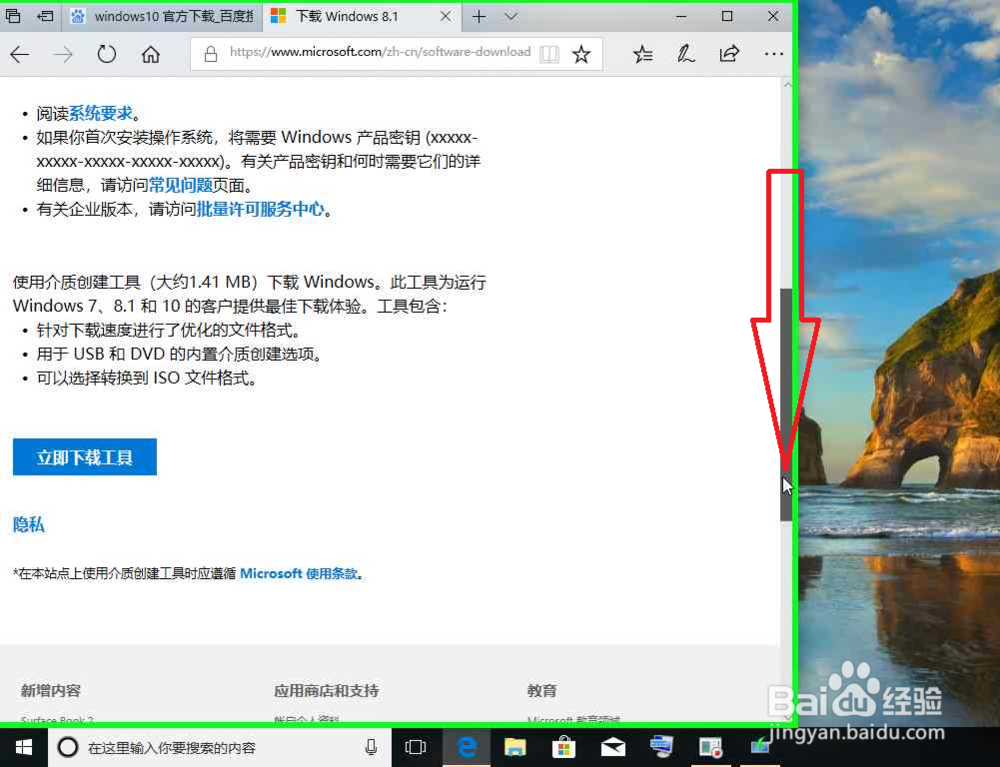Click the forward navigation arrow
Image resolution: width=1000 pixels, height=767 pixels.
pos(62,55)
